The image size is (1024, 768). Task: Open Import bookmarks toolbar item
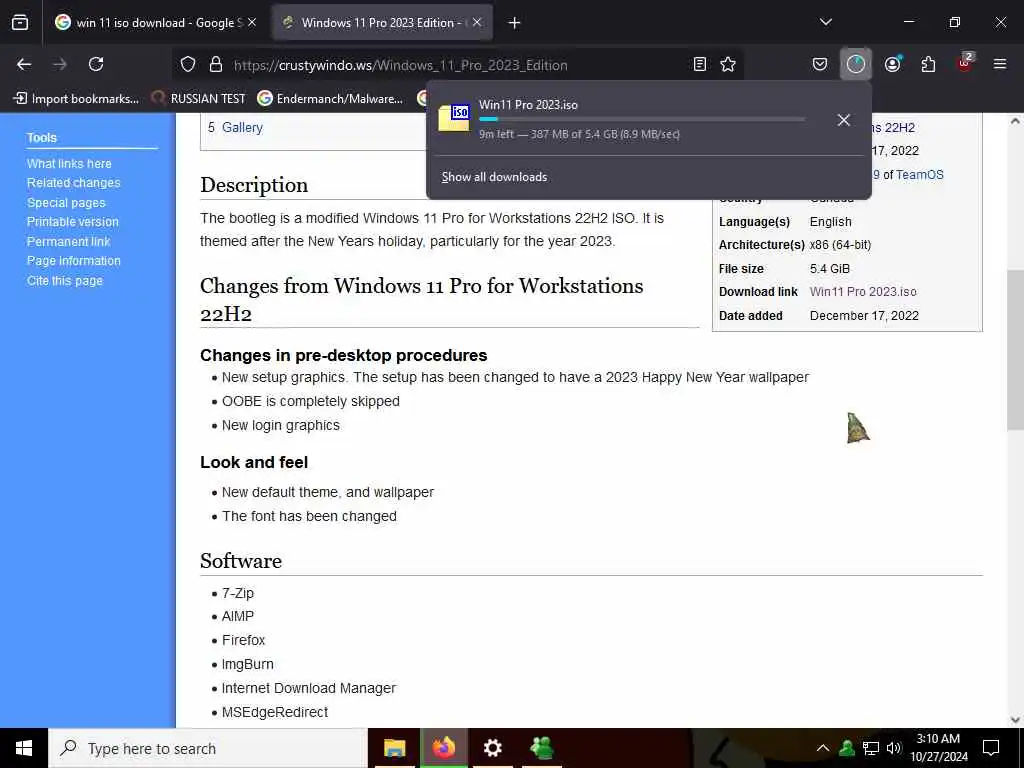coord(76,99)
